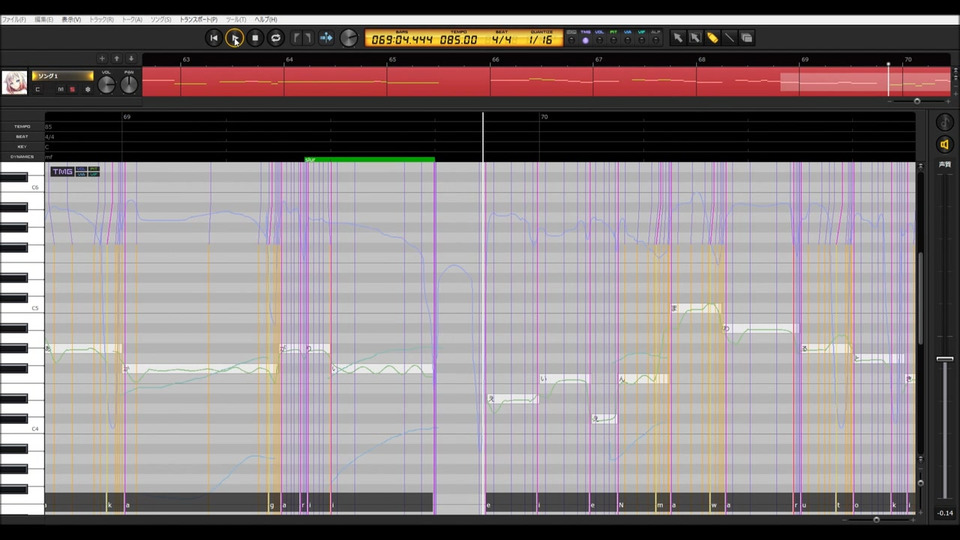Adjust the track VOL knob

point(107,84)
